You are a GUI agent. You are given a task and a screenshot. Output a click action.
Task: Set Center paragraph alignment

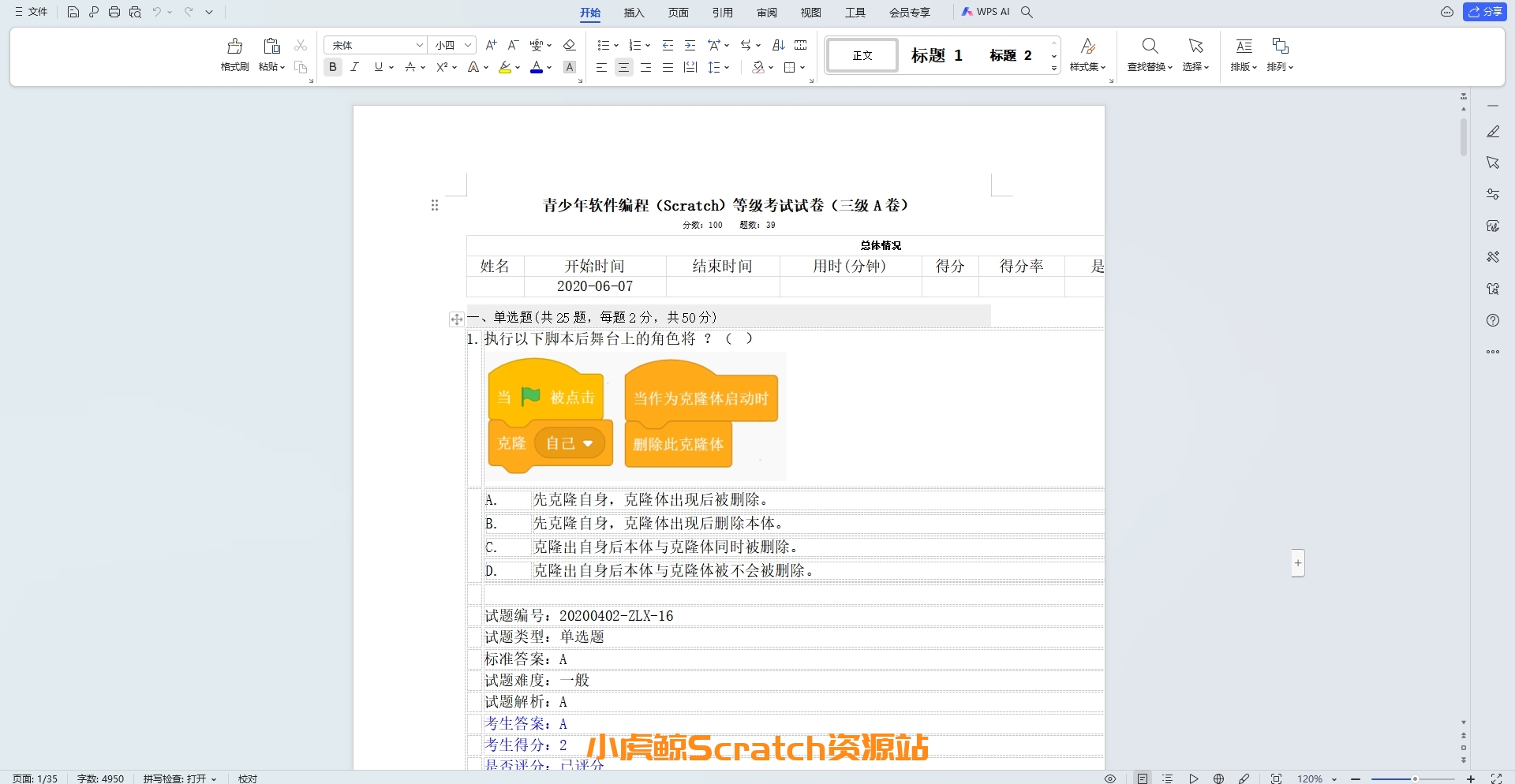pyautogui.click(x=624, y=68)
